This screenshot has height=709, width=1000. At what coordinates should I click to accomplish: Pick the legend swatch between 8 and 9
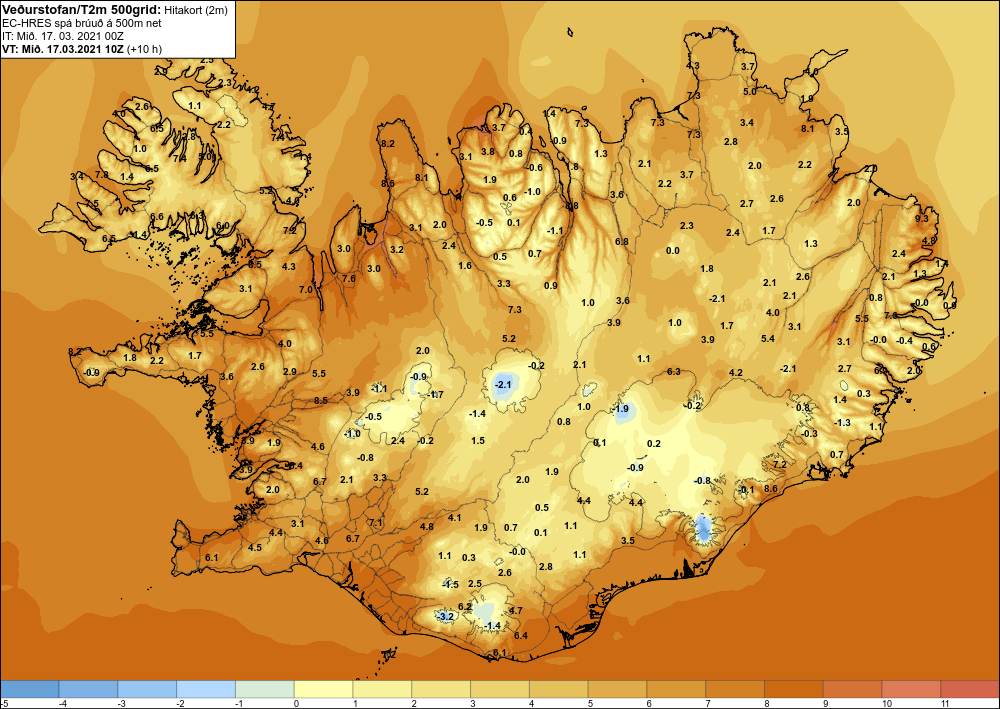(794, 689)
